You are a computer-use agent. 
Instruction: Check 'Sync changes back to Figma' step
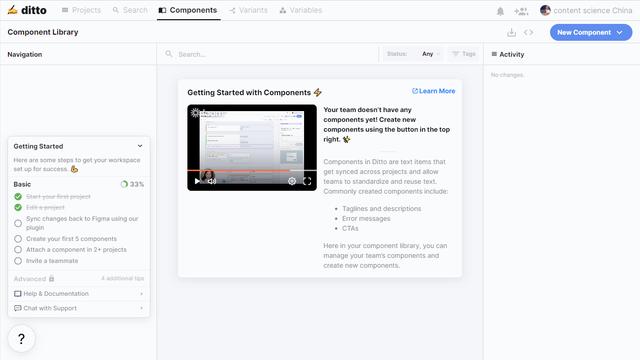[x=18, y=223]
